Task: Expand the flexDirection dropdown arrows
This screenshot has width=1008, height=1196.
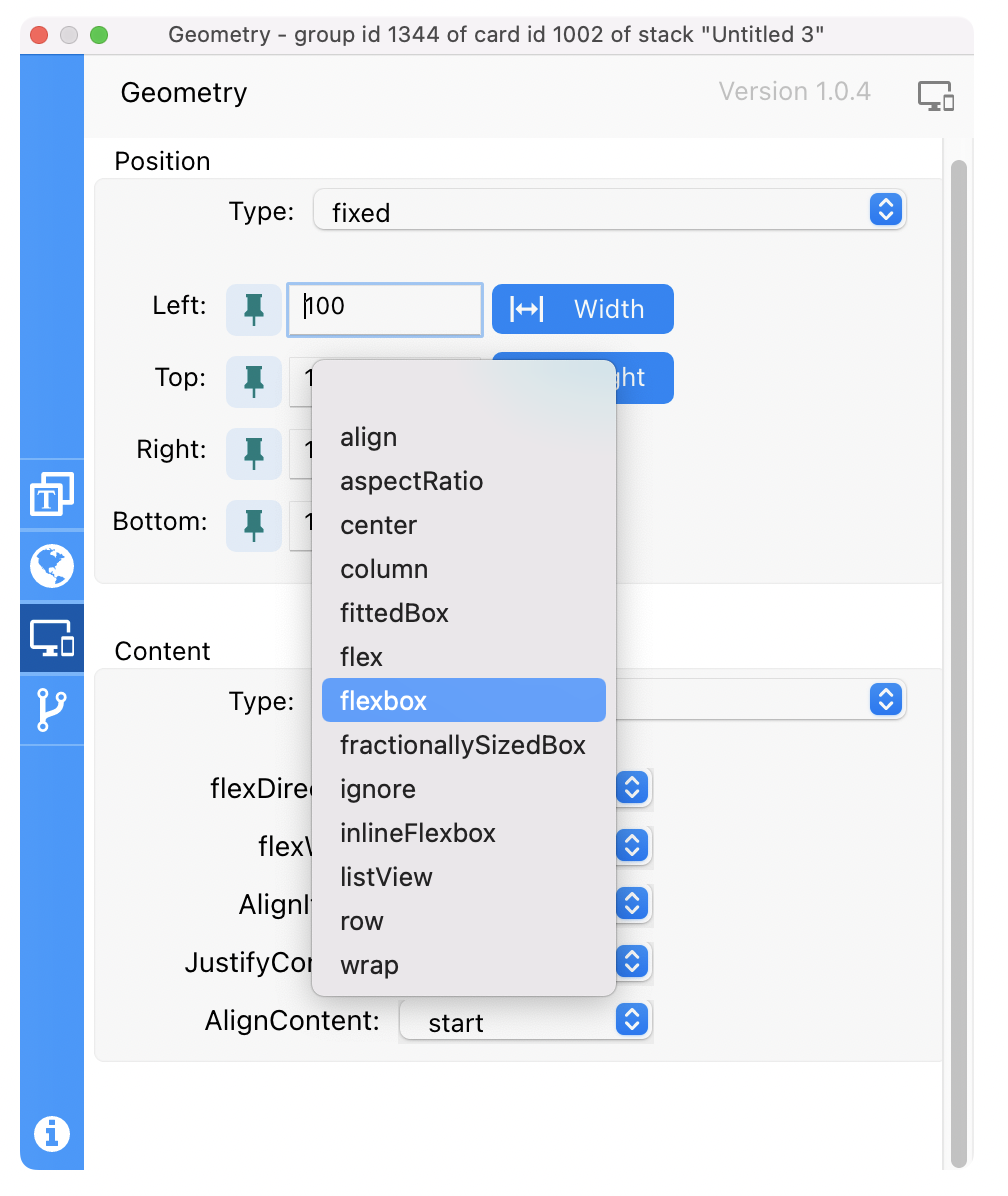Action: point(631,788)
